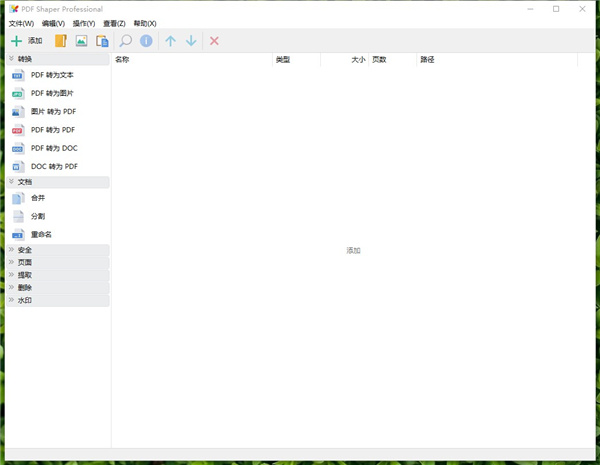This screenshot has height=465, width=600.
Task: Click the magnifier preview icon
Action: coord(126,41)
